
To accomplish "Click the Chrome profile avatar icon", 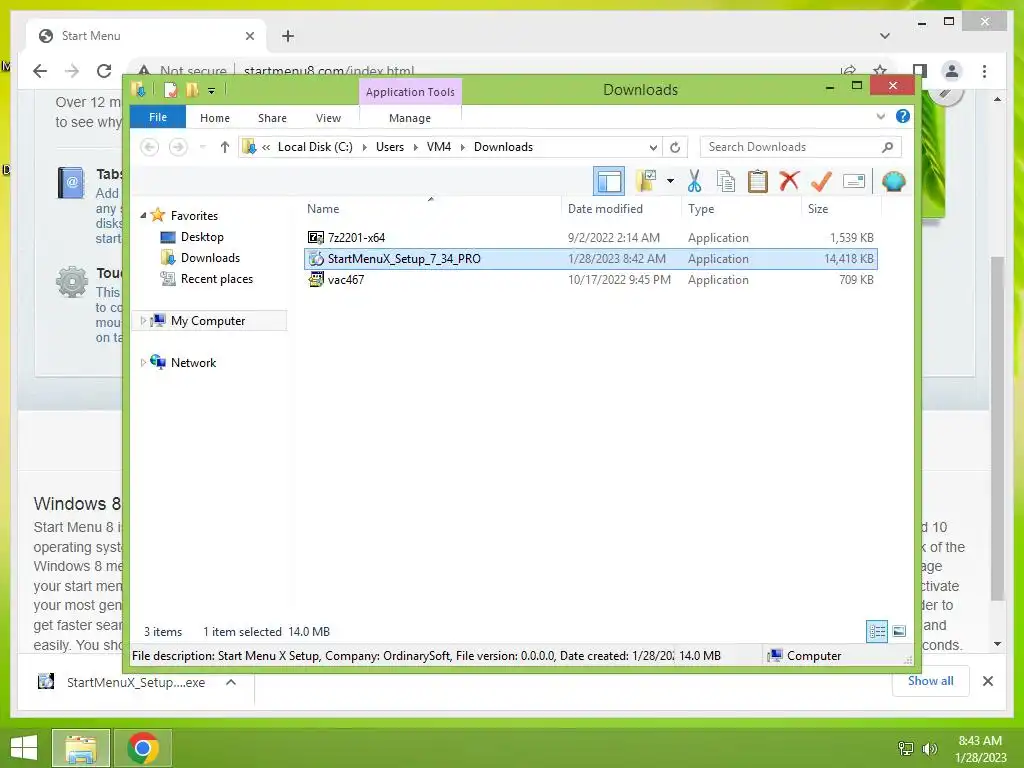I will (x=952, y=71).
